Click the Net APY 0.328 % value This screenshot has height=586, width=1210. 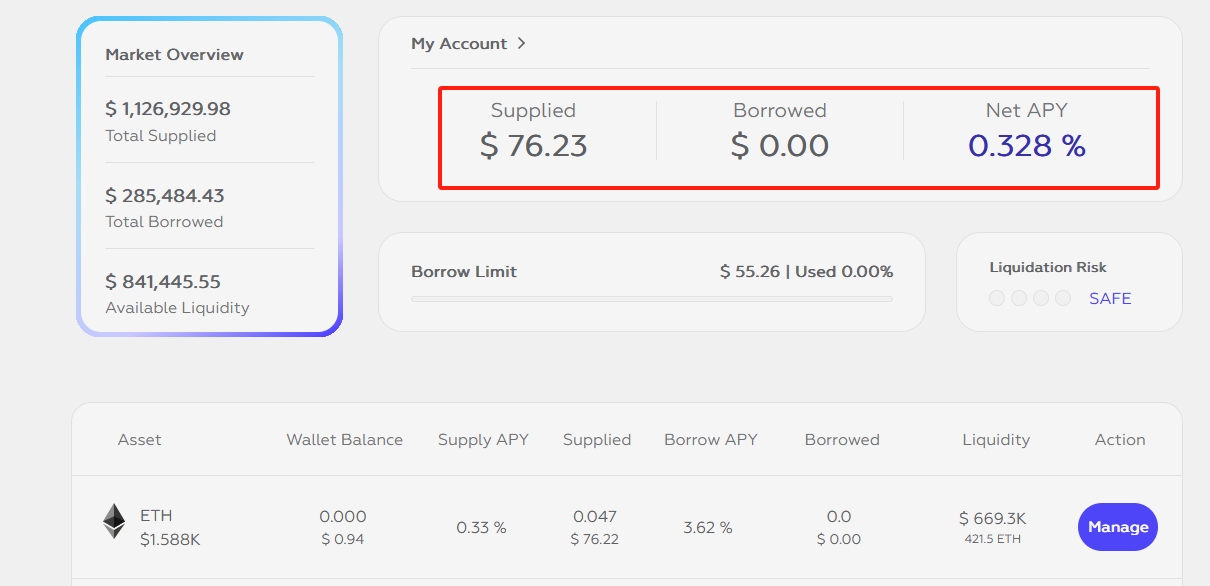tap(1027, 146)
